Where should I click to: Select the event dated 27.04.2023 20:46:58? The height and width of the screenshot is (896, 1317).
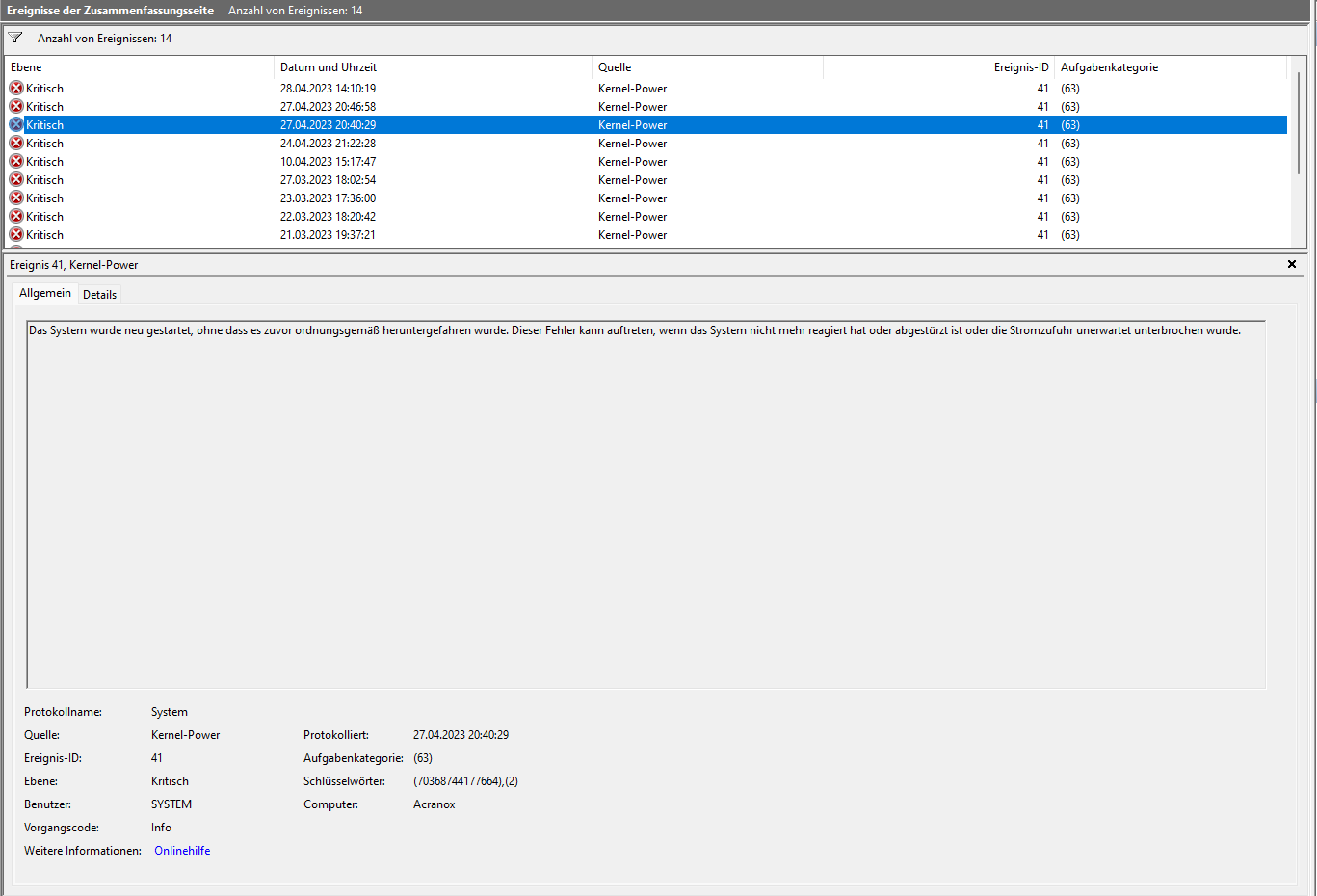point(646,106)
